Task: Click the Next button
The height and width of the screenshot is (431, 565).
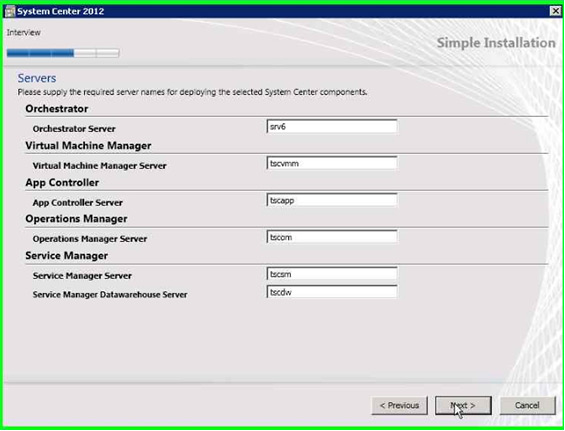Action: click(463, 405)
